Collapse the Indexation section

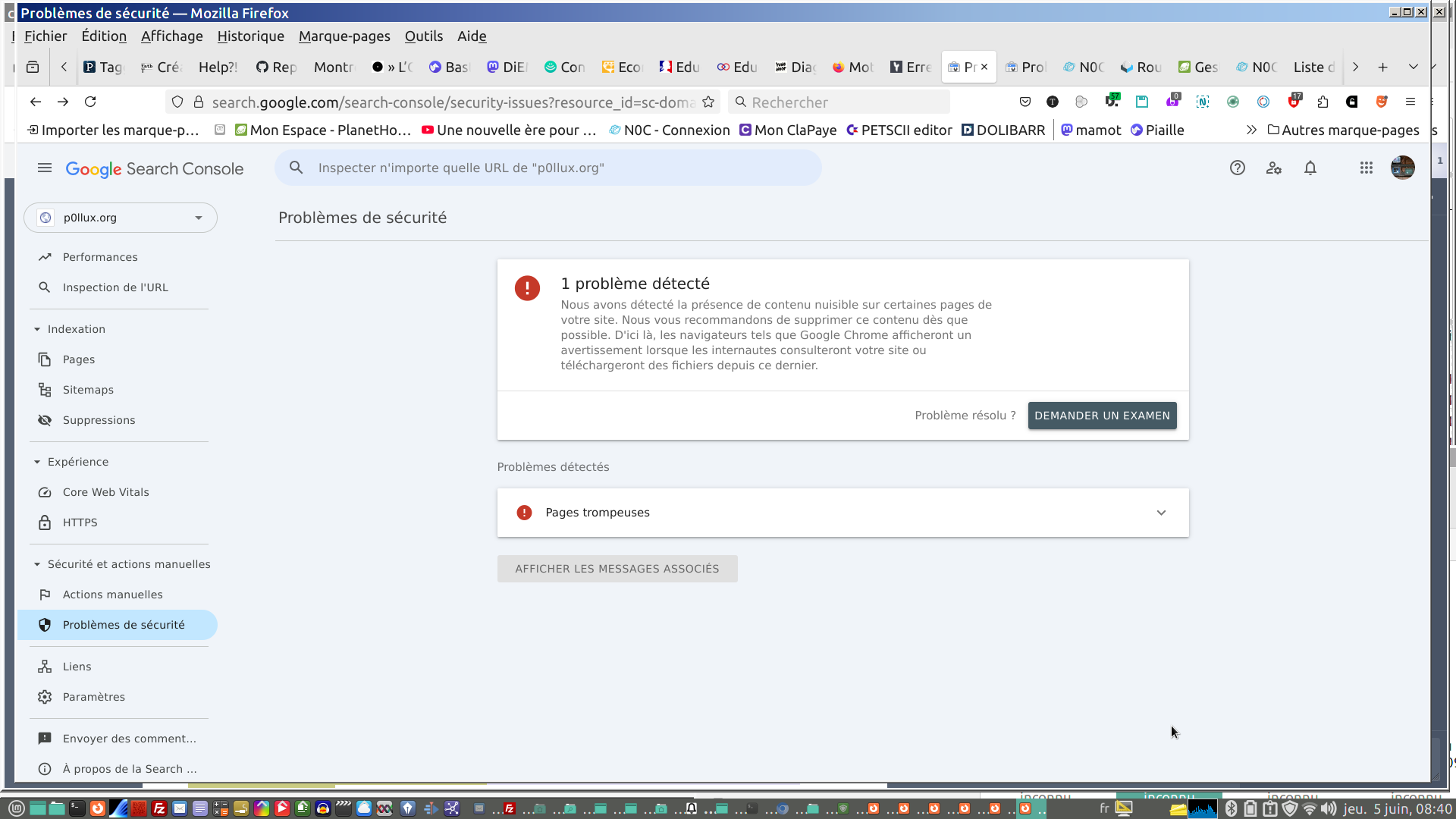[x=37, y=329]
